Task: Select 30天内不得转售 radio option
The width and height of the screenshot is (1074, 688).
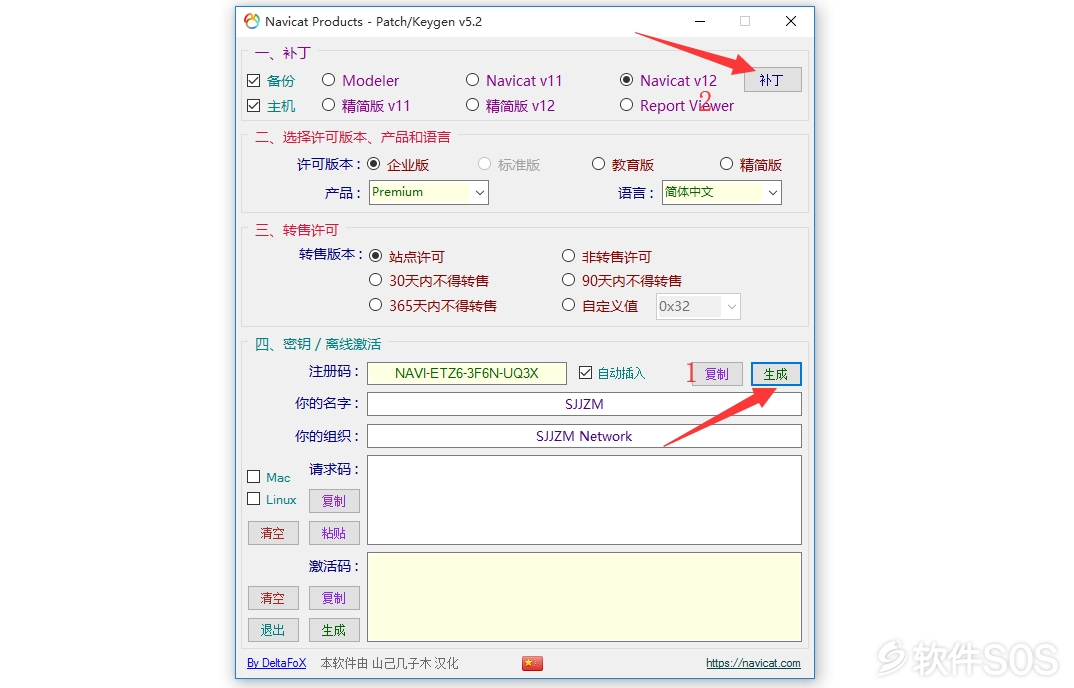Action: (375, 280)
